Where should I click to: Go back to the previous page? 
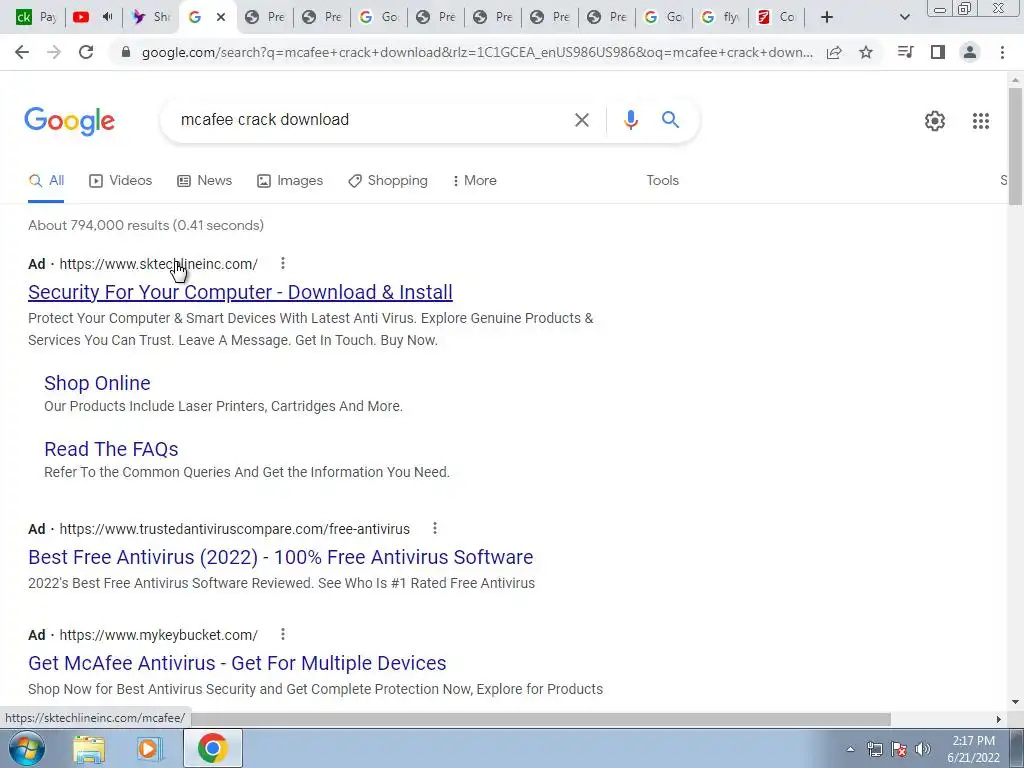coord(22,52)
